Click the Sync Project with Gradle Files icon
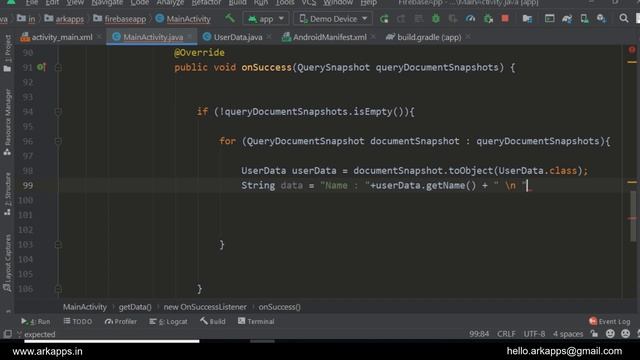This screenshot has width=640, height=360. click(x=567, y=19)
